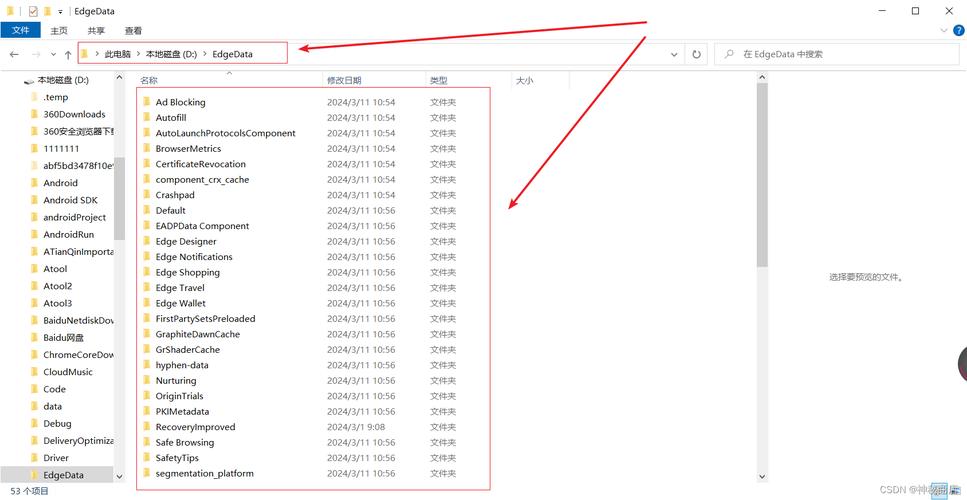This screenshot has height=500, width=967.
Task: Select the Edge Wallet folder icon
Action: (x=146, y=303)
